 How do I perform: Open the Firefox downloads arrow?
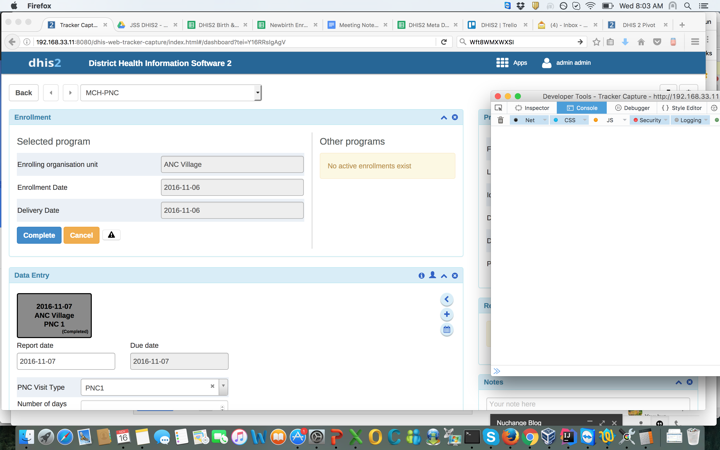[625, 42]
